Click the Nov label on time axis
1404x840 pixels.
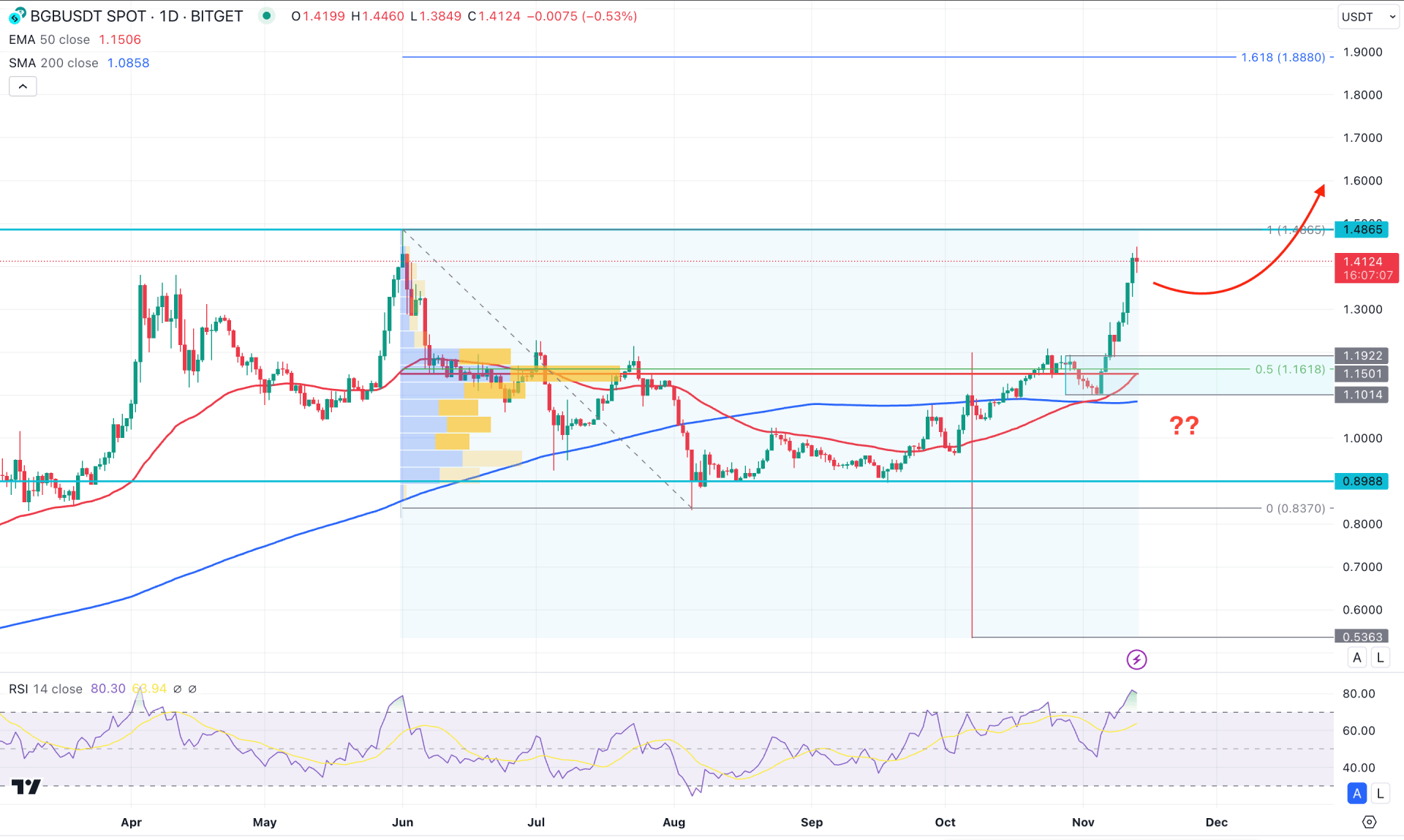tap(1083, 822)
